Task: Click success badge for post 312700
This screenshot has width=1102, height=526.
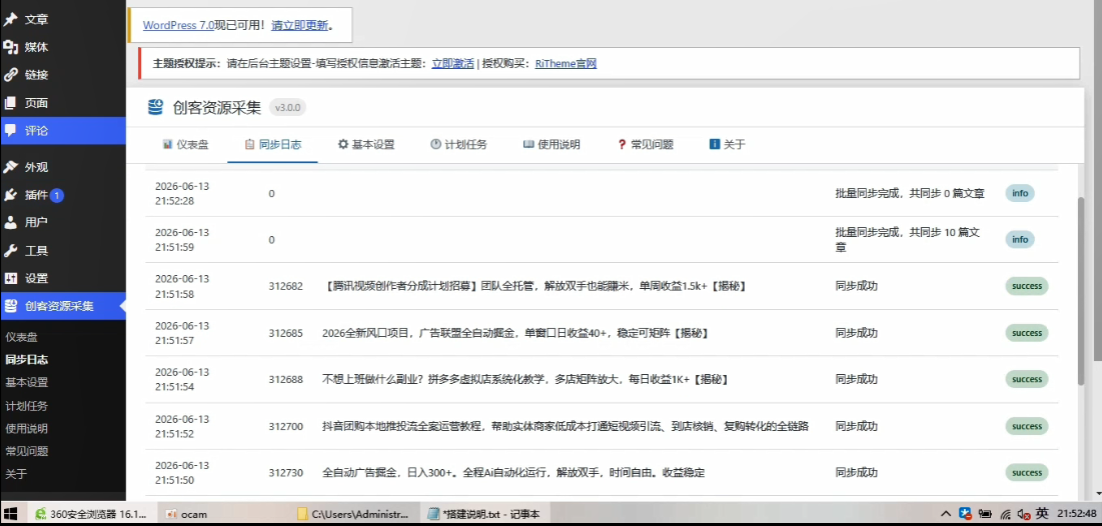Action: click(1027, 426)
